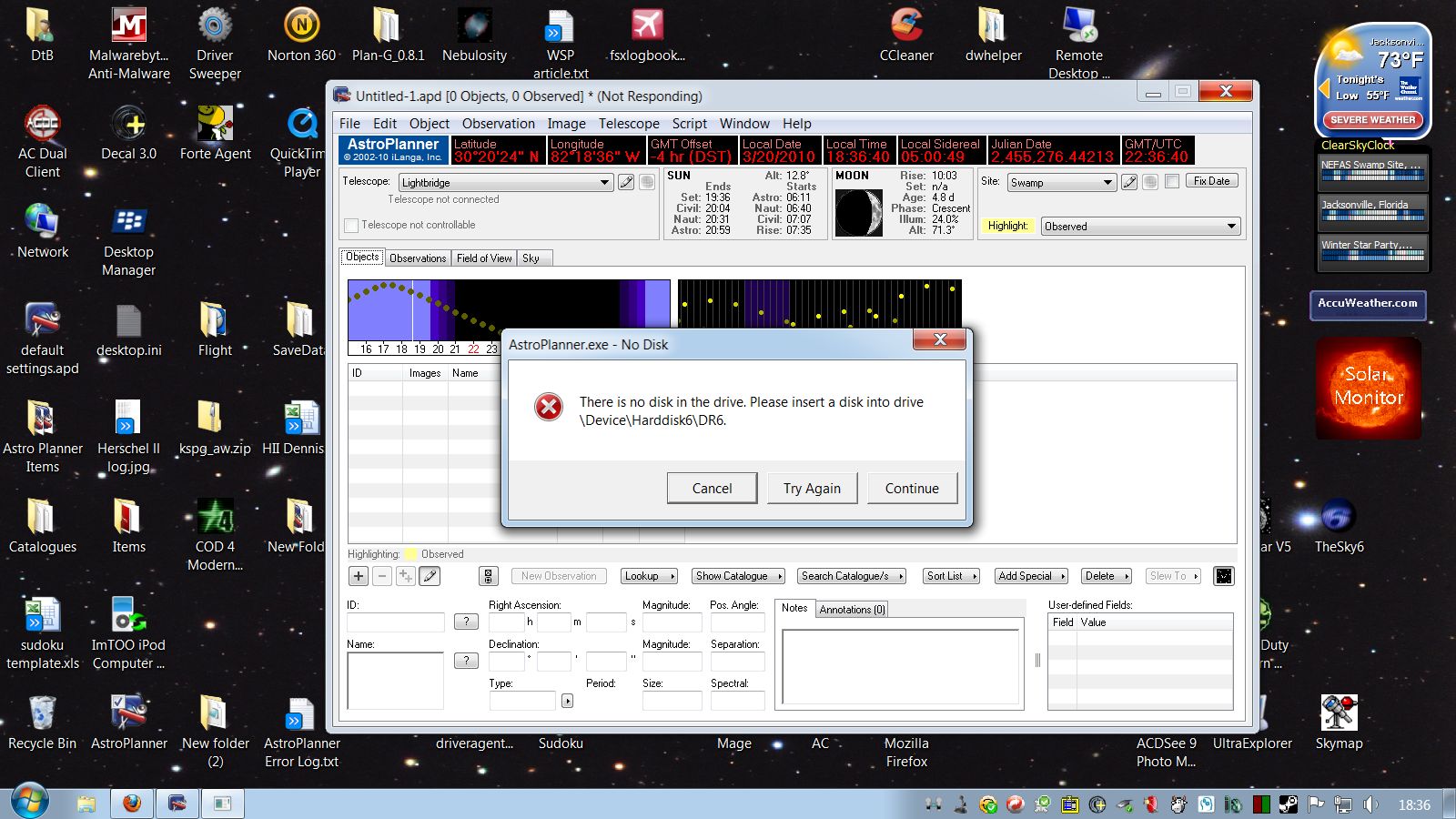Open the Site Swamp dropdown
This screenshot has width=1456, height=819.
click(1061, 183)
